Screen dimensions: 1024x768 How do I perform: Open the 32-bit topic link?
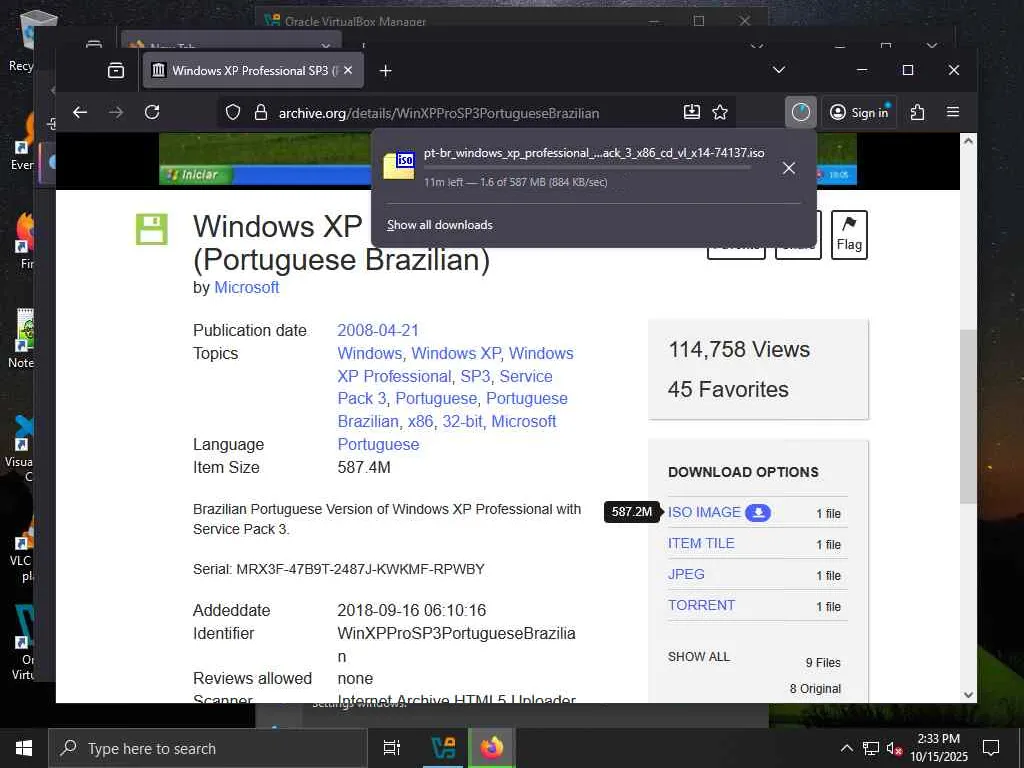pyautogui.click(x=462, y=421)
